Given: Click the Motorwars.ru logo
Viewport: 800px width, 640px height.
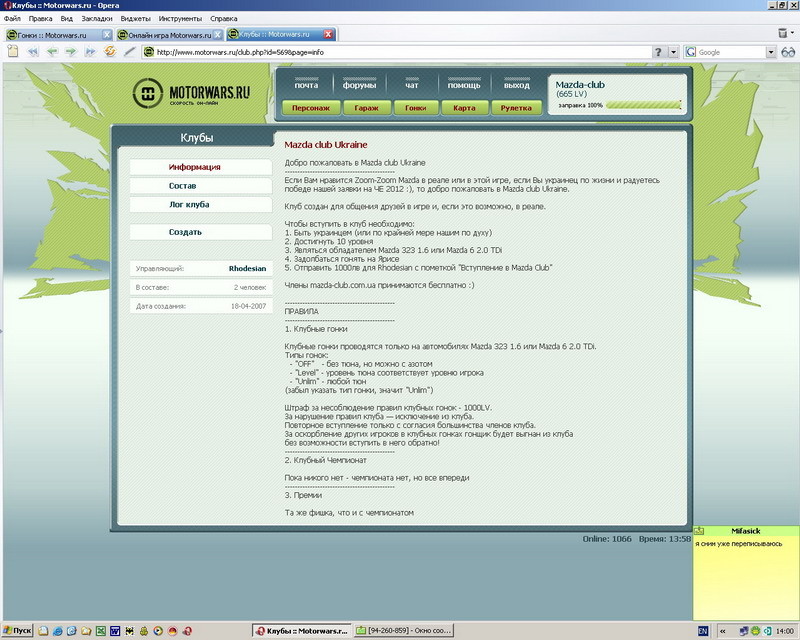Looking at the screenshot, I should 191,93.
